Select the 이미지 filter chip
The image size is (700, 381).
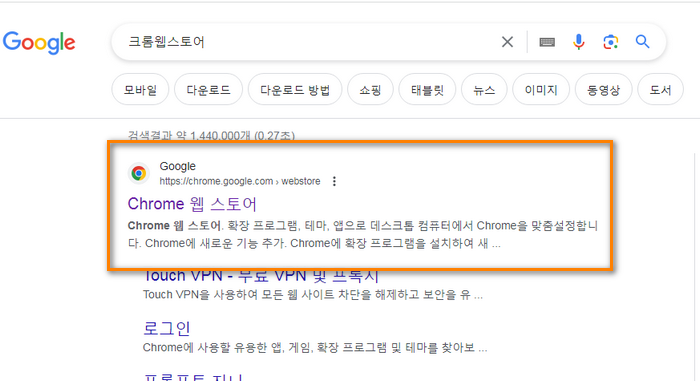[x=541, y=90]
